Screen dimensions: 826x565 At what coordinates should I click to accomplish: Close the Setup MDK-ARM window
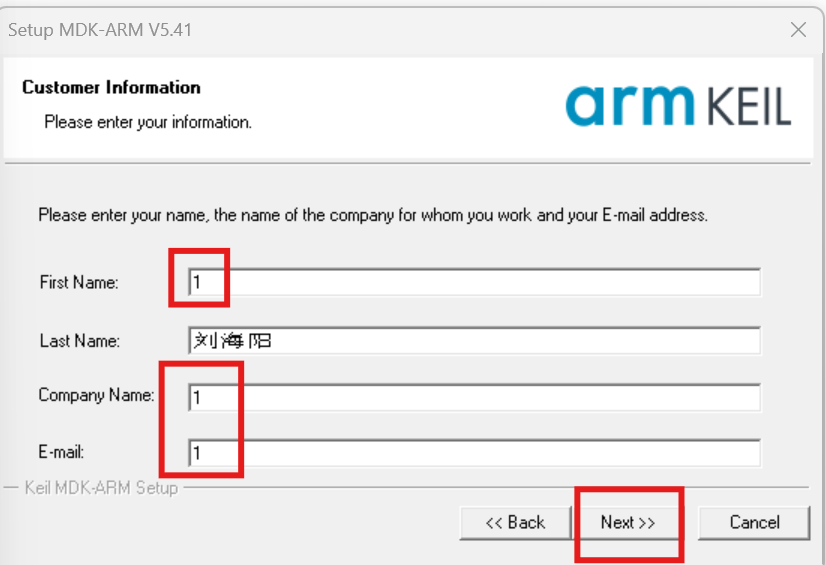799,30
